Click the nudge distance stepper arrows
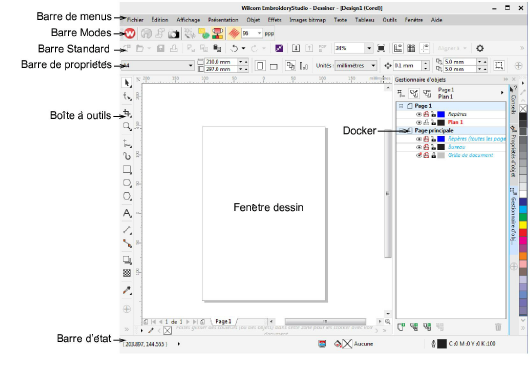530x368 pixels. point(426,65)
